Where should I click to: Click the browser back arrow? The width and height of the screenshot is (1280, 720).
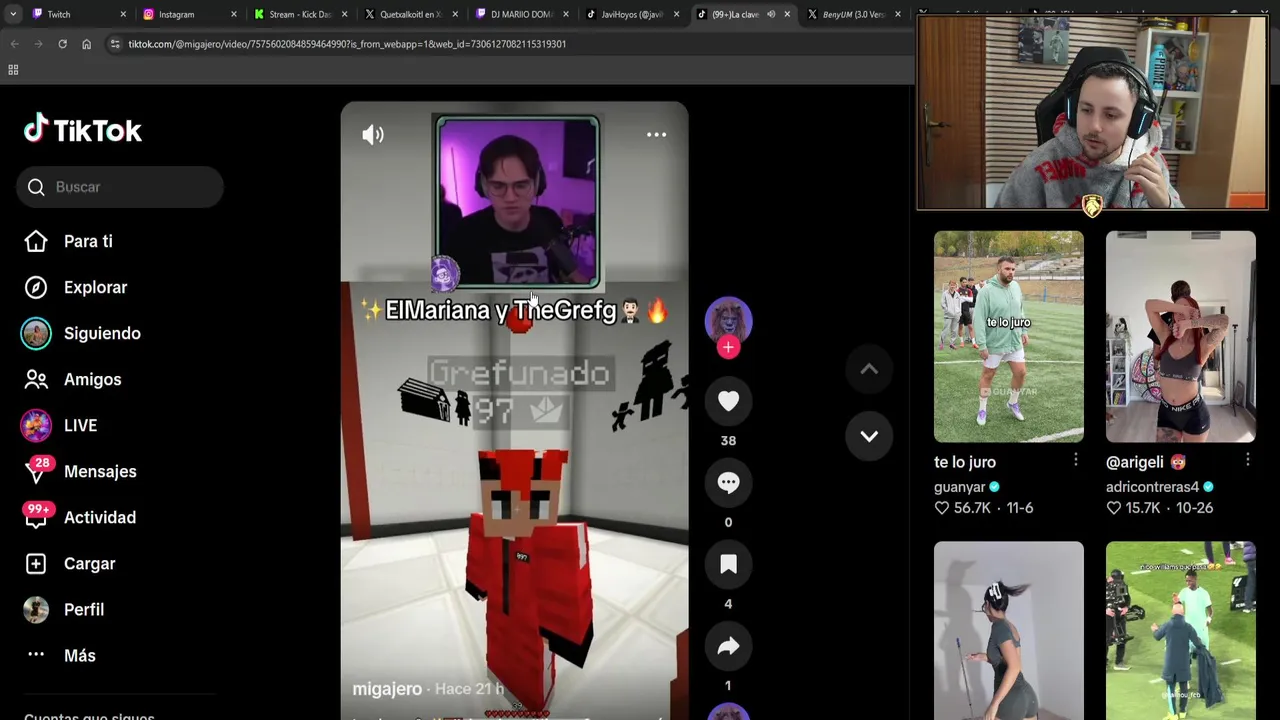(14, 44)
